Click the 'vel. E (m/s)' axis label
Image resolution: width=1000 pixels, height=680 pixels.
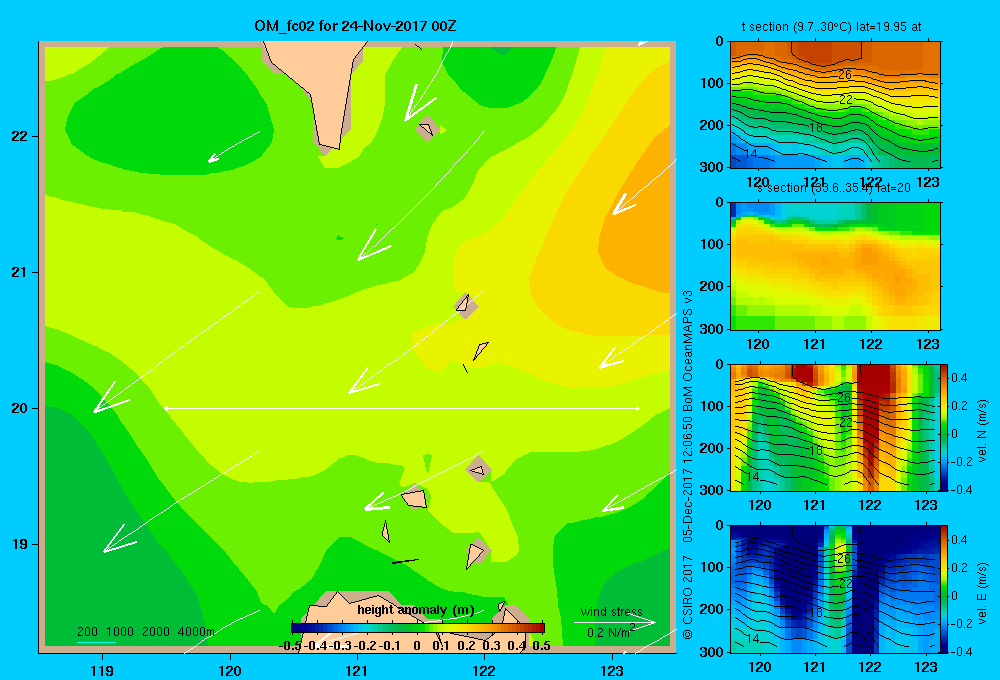pos(982,593)
